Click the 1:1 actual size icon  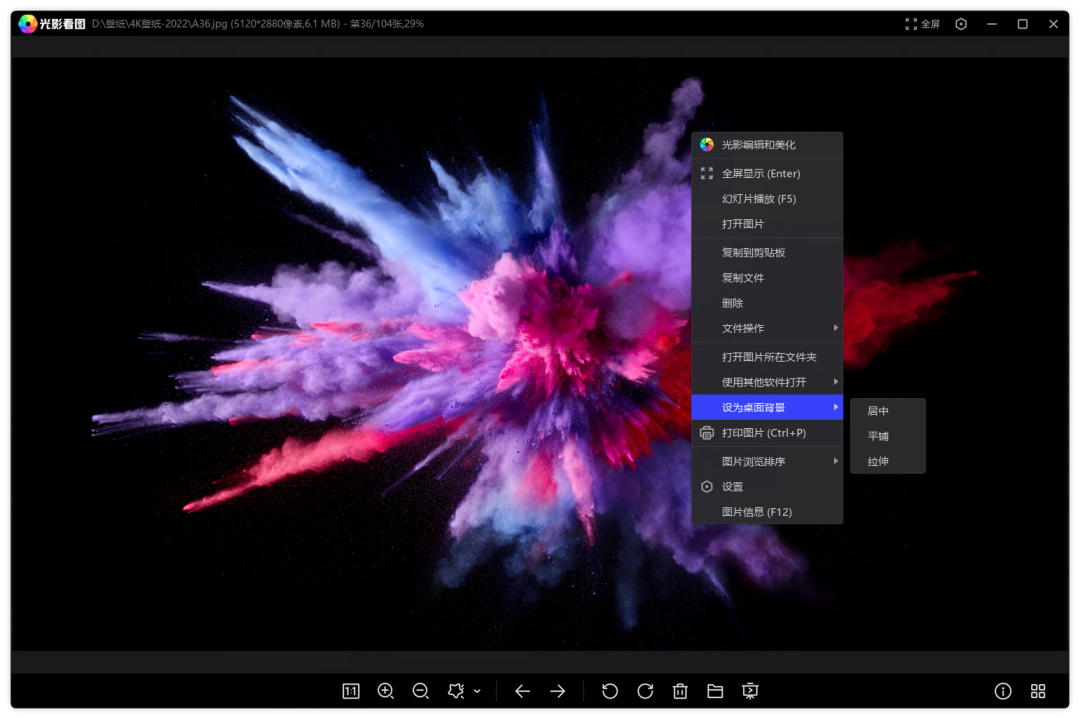[351, 691]
